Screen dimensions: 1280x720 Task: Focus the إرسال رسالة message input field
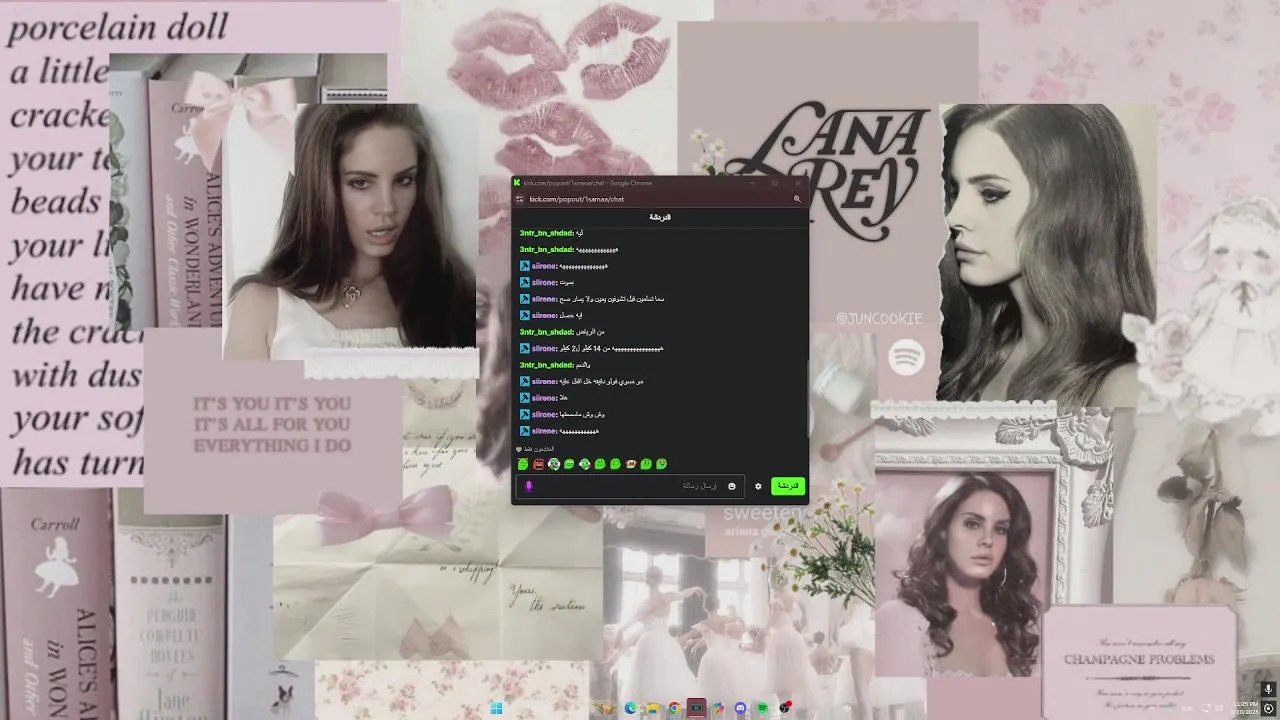pos(630,486)
